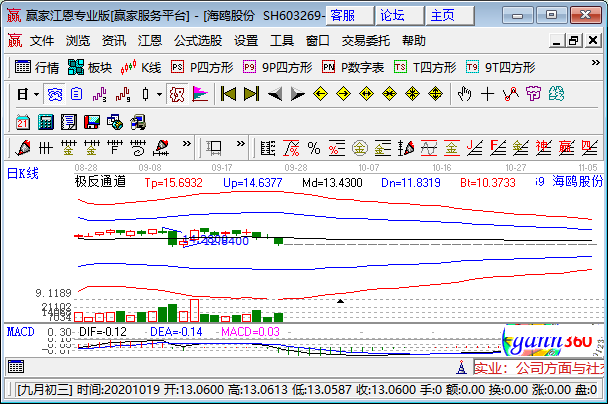Click the red F angle-lines icon
The width and height of the screenshot is (608, 404).
pyautogui.click(x=498, y=148)
